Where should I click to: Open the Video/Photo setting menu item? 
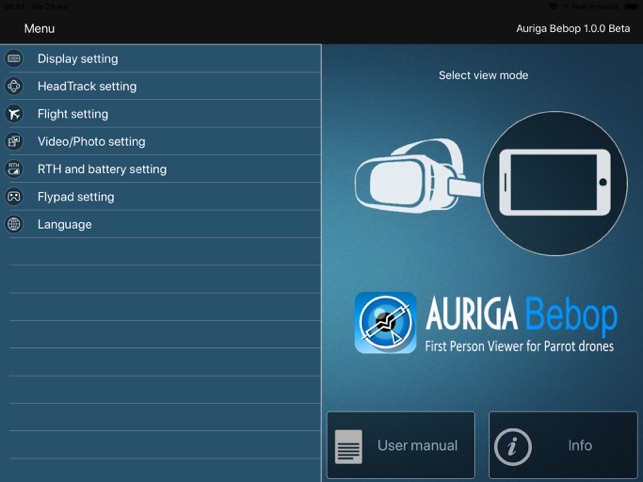(x=160, y=141)
